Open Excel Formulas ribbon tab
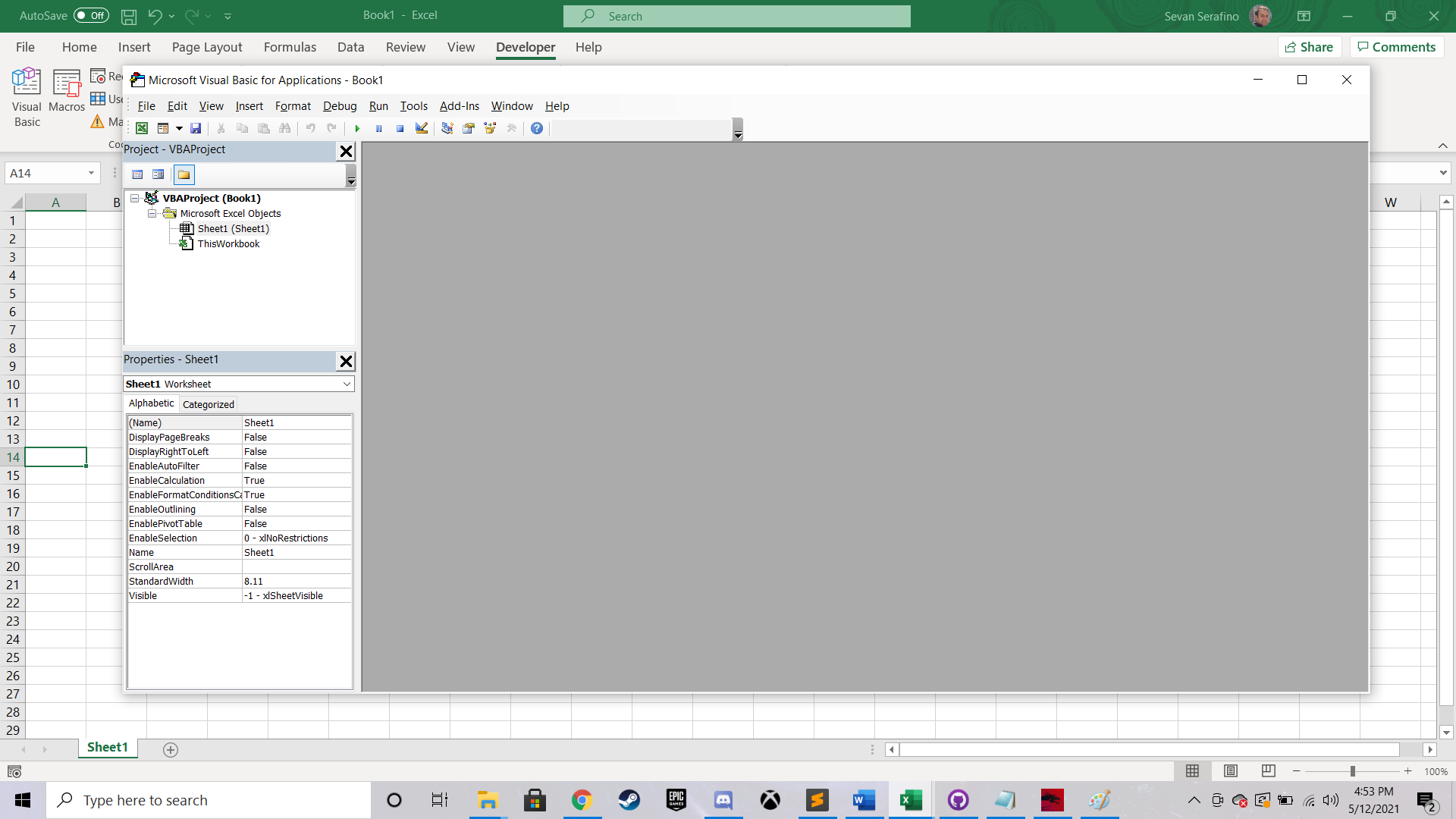Screen dimensions: 1456x819 pos(290,47)
